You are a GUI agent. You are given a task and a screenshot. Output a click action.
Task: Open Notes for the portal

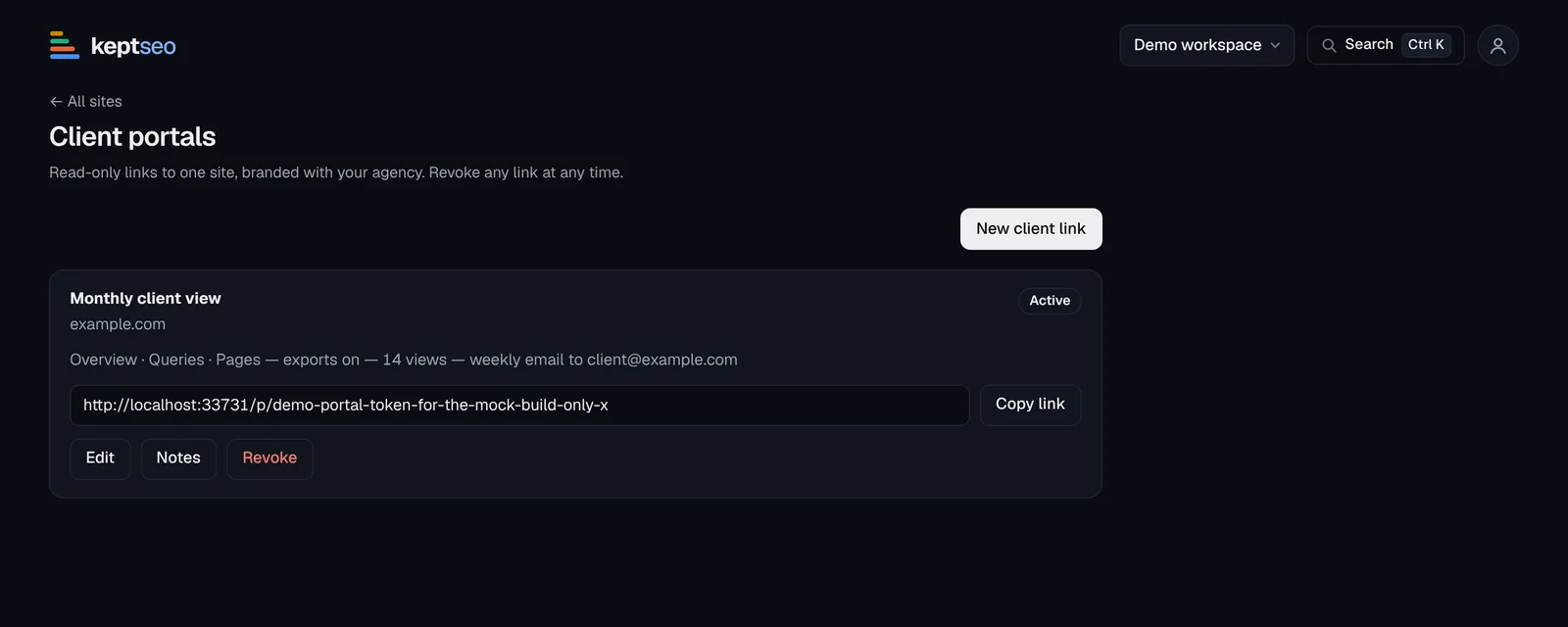(x=178, y=458)
